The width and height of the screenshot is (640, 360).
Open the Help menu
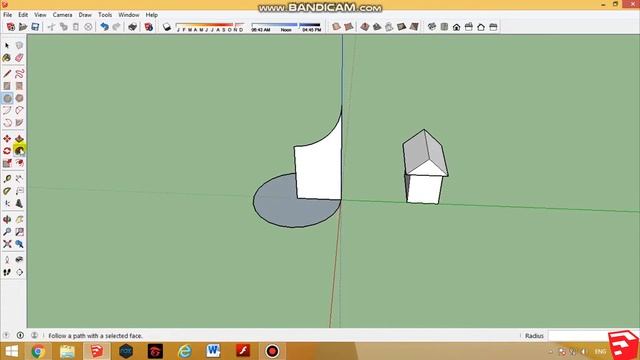(151, 15)
